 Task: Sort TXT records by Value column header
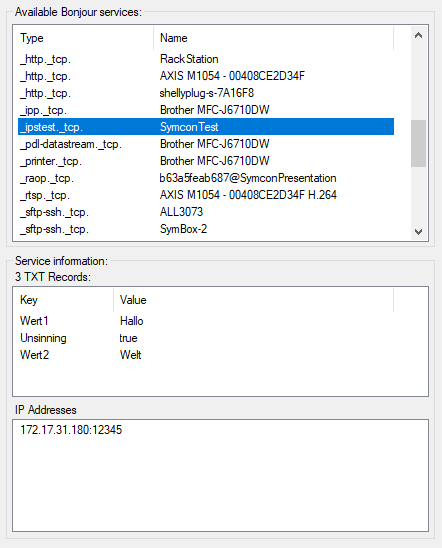[254, 300]
